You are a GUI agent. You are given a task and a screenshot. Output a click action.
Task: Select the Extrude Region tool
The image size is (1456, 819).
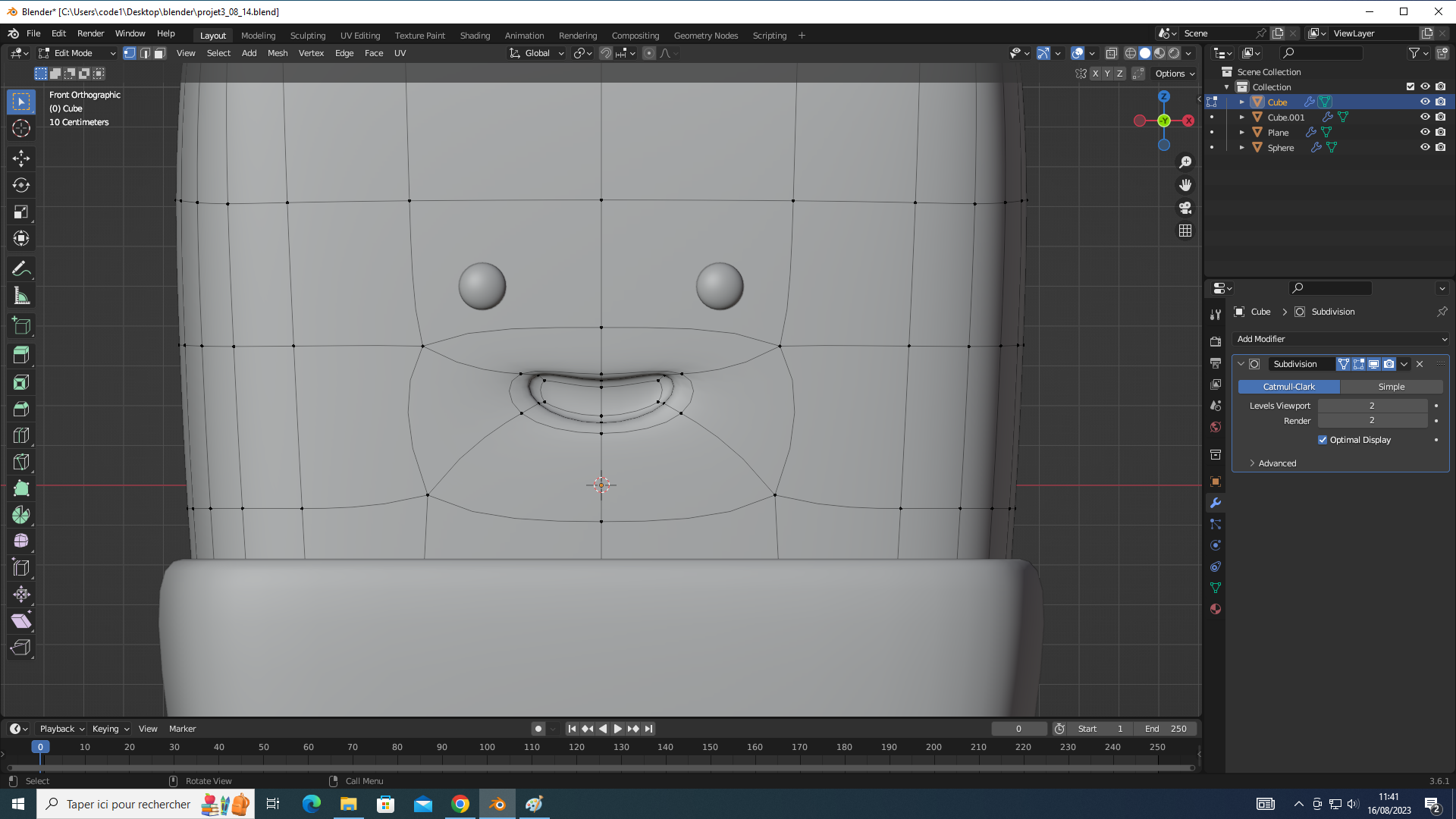[21, 355]
